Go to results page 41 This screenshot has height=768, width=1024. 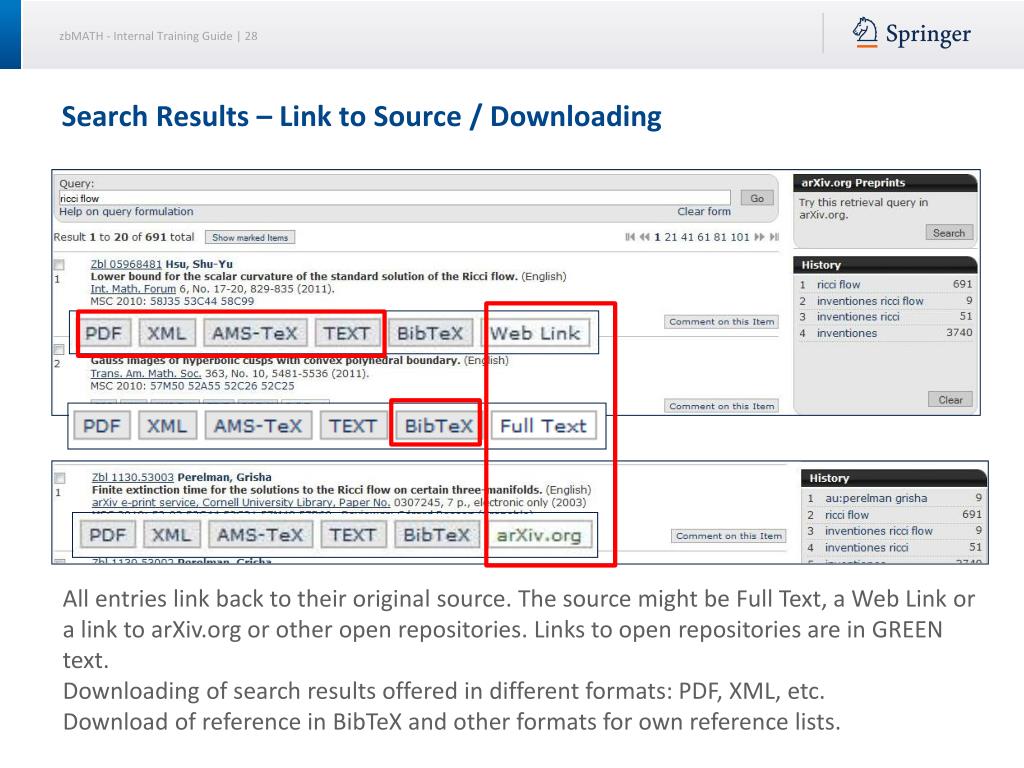click(687, 237)
